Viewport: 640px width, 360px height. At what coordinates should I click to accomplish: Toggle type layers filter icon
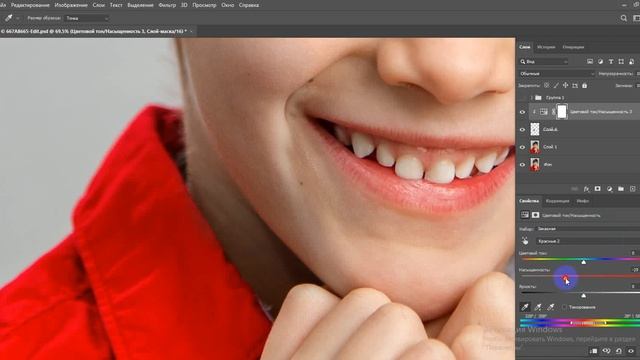pyautogui.click(x=611, y=62)
